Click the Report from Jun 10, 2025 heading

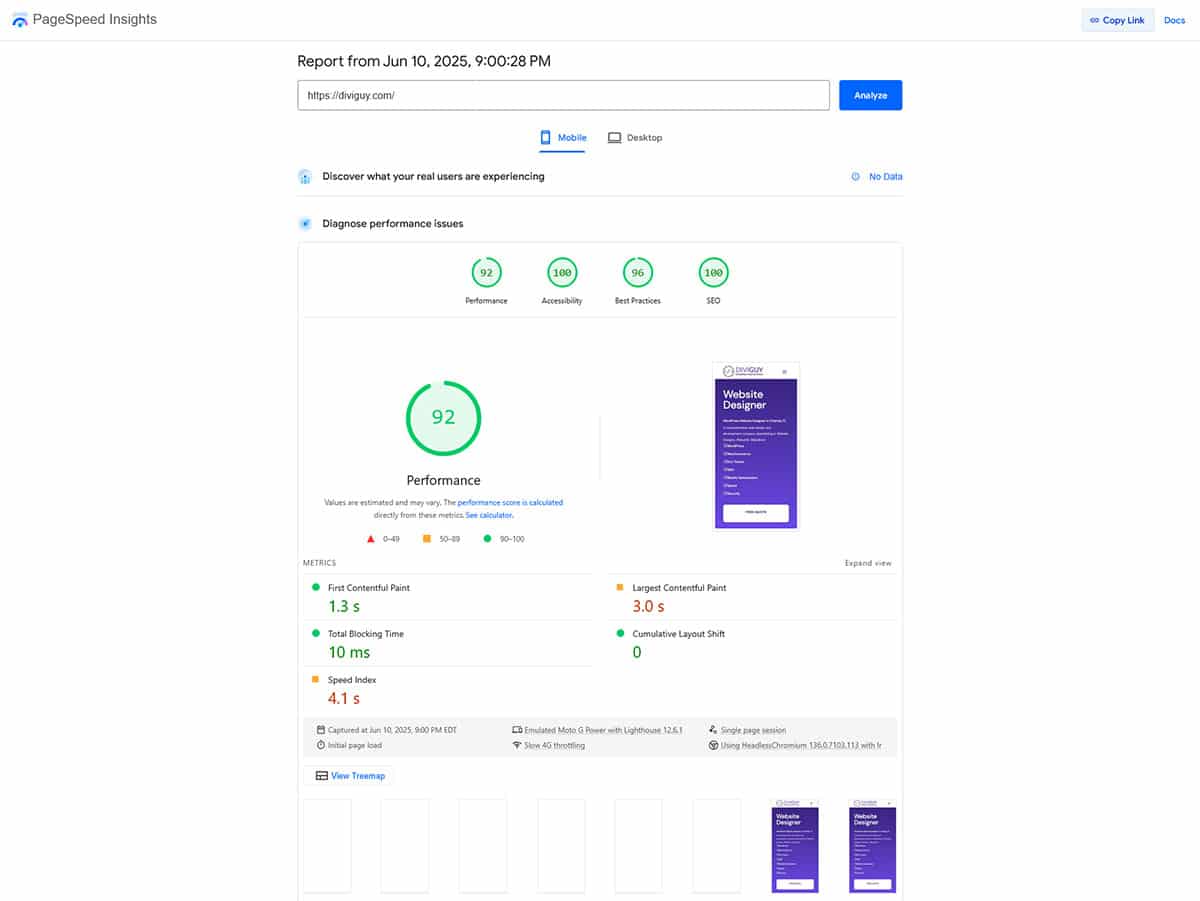pyautogui.click(x=424, y=61)
